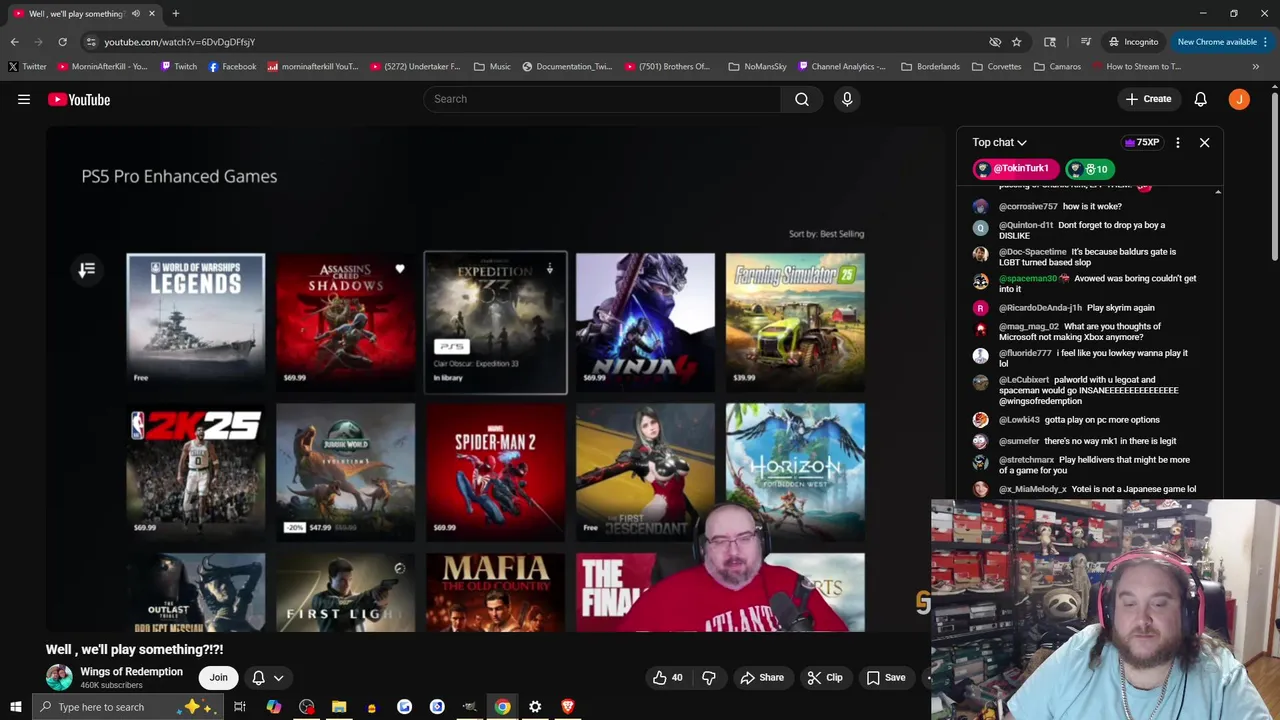Focus the YouTube search field
Image resolution: width=1280 pixels, height=720 pixels.
603,99
